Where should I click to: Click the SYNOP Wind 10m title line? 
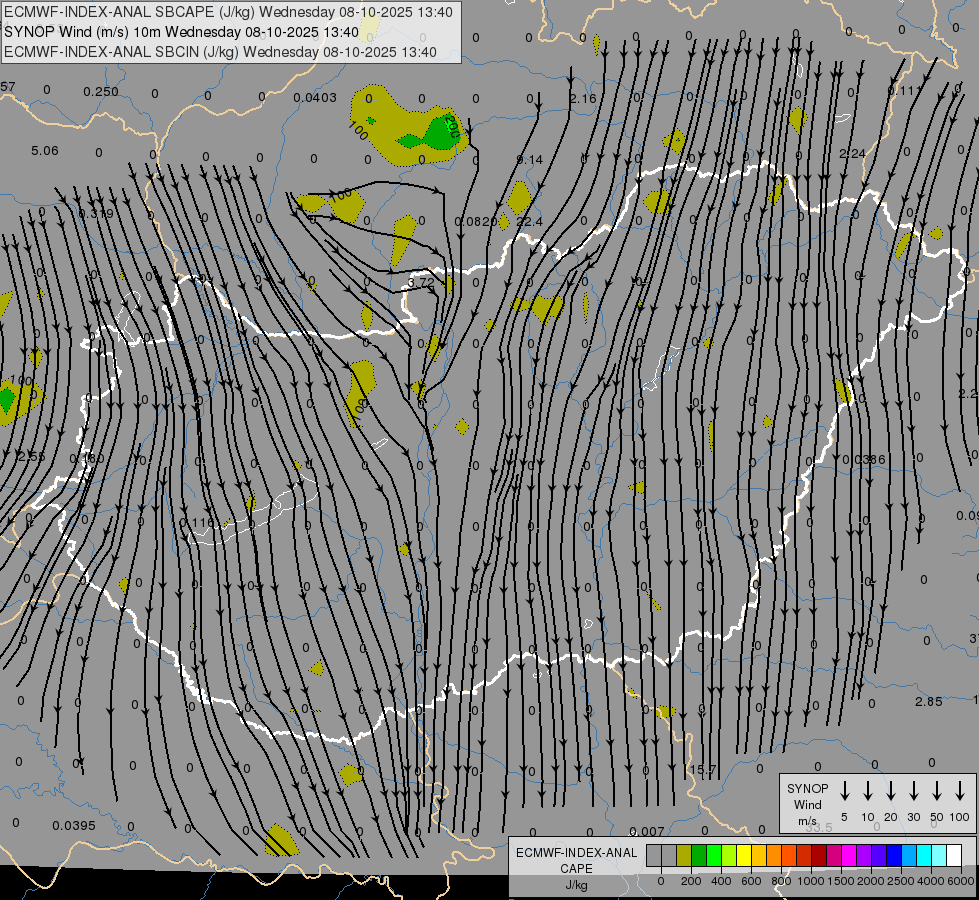coord(181,32)
